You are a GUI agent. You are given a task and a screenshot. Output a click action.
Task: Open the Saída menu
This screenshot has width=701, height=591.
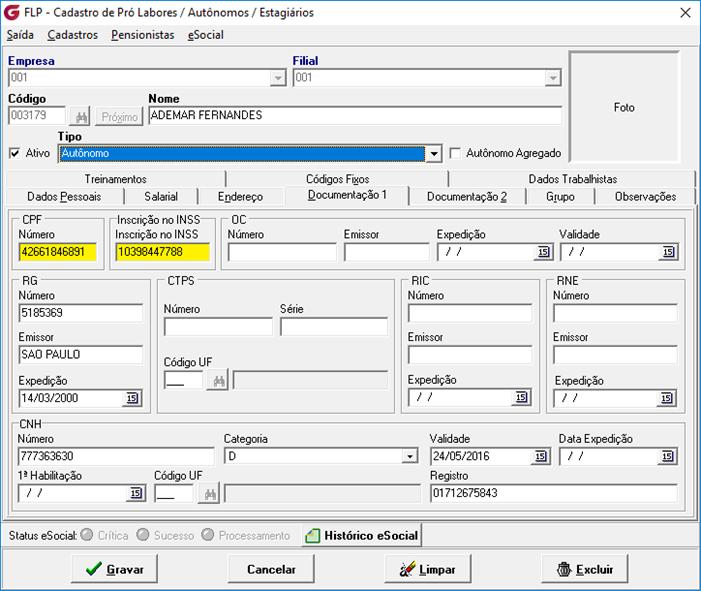tap(20, 35)
